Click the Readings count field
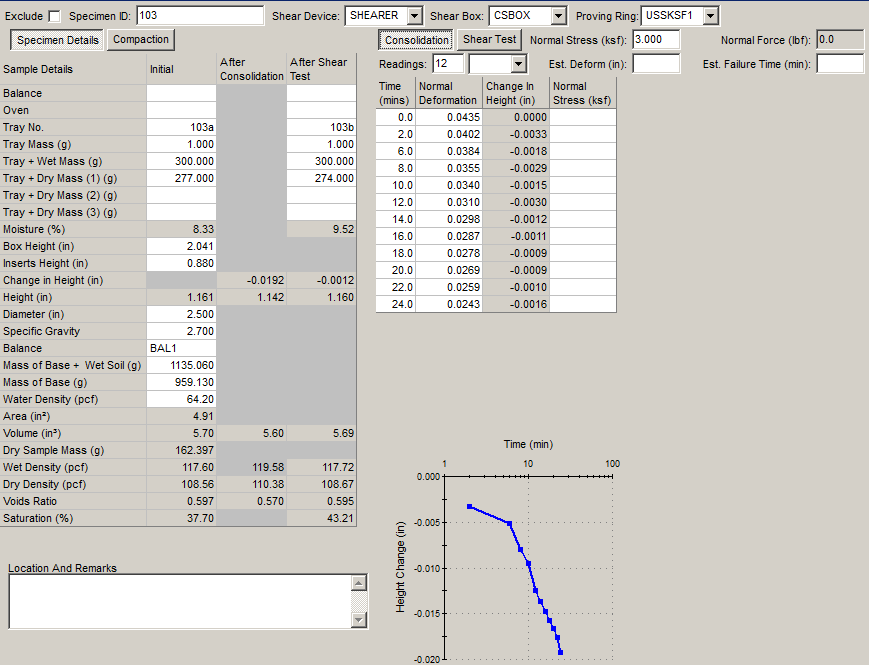 click(448, 64)
